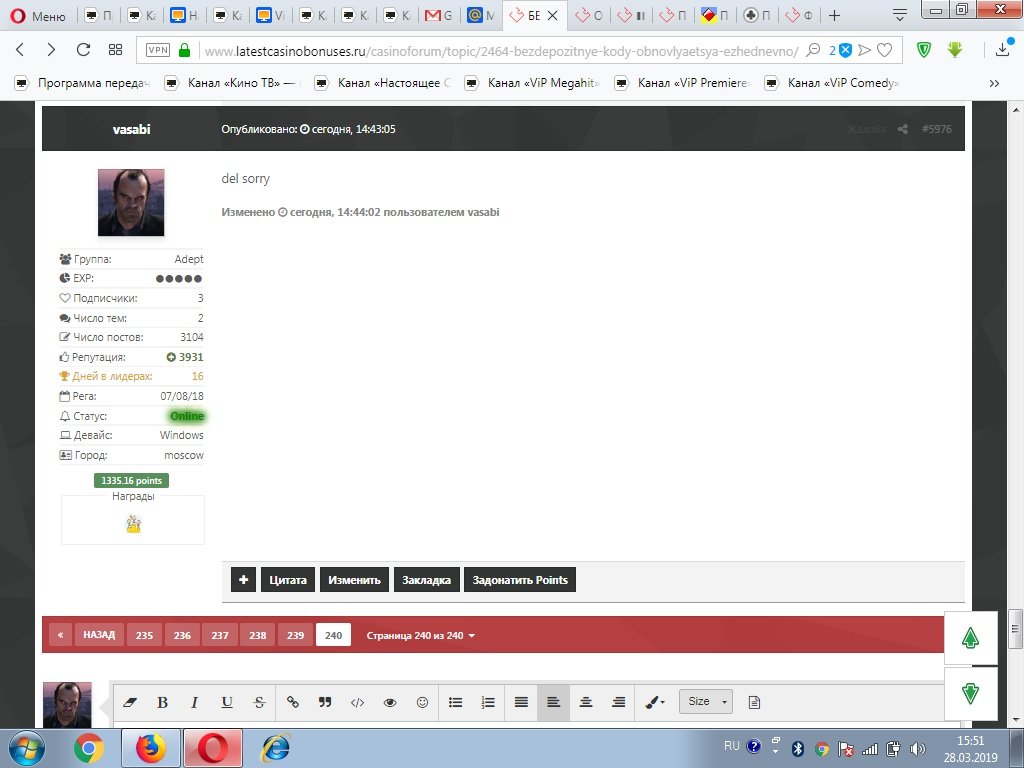Open the emoticon smiley picker
The height and width of the screenshot is (768, 1024).
[x=422, y=702]
